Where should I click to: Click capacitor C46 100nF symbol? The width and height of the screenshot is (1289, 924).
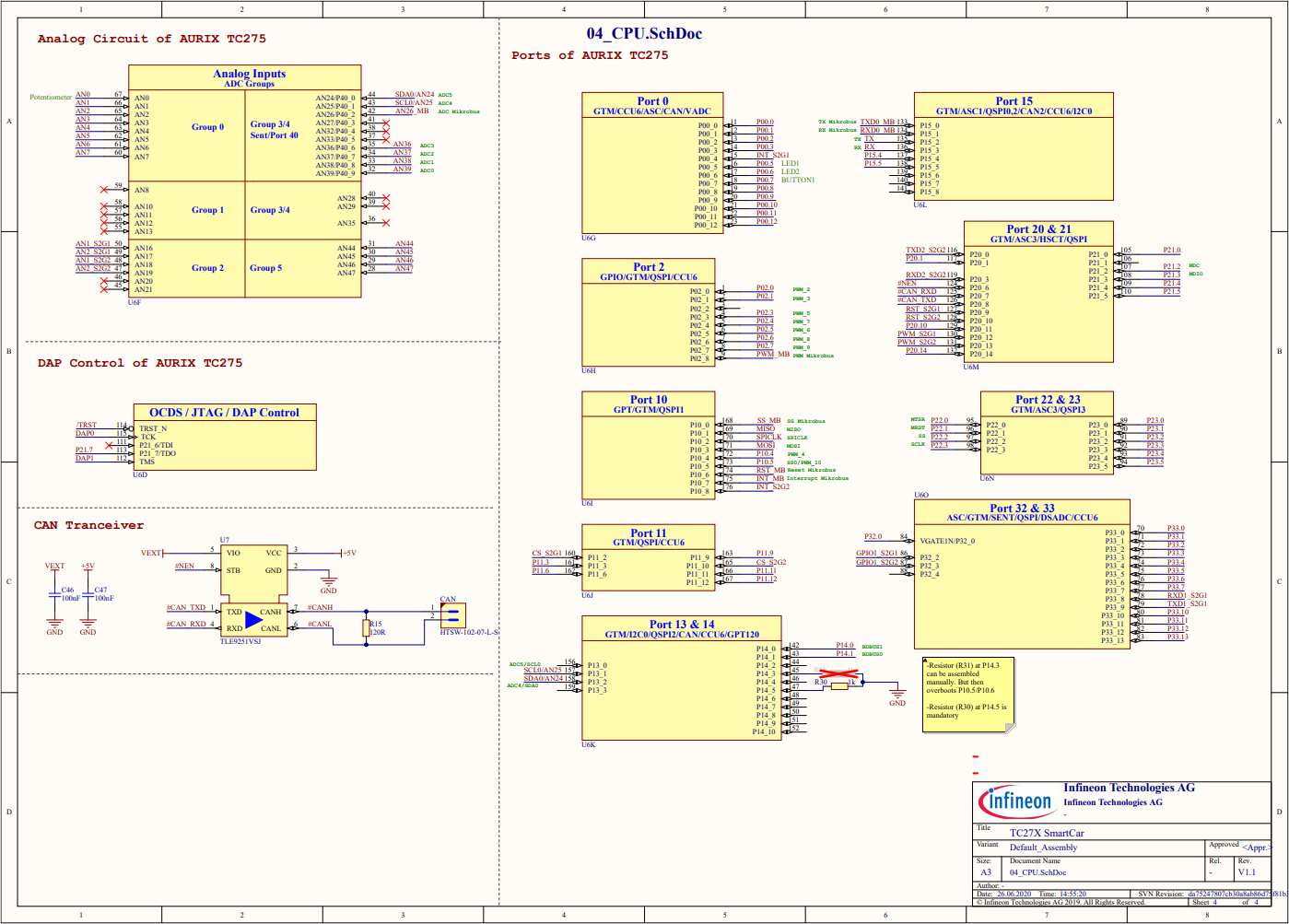(x=54, y=595)
